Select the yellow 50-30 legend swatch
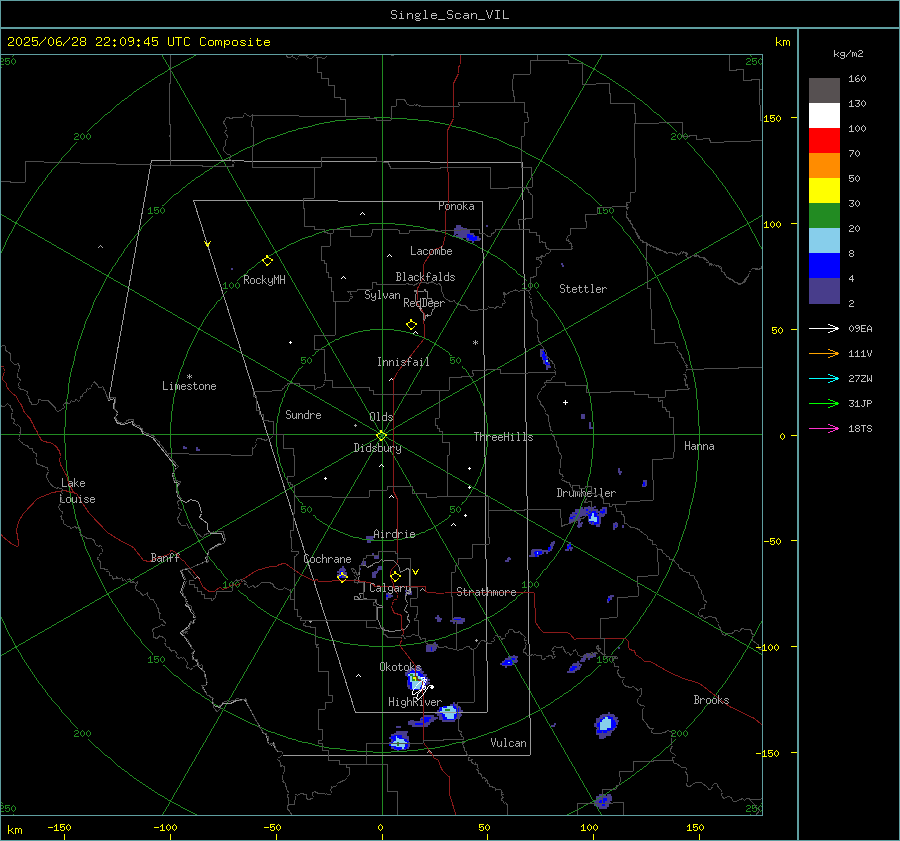 (x=824, y=191)
